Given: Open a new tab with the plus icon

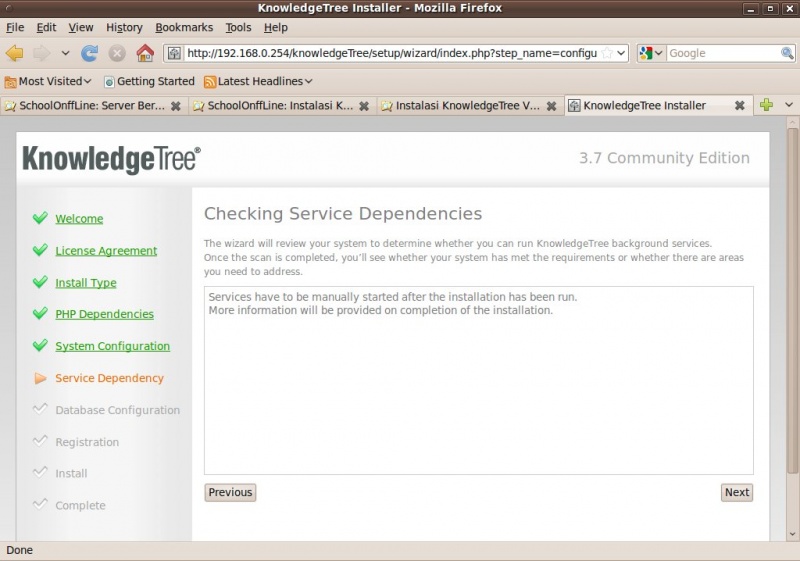Looking at the screenshot, I should pyautogui.click(x=766, y=105).
